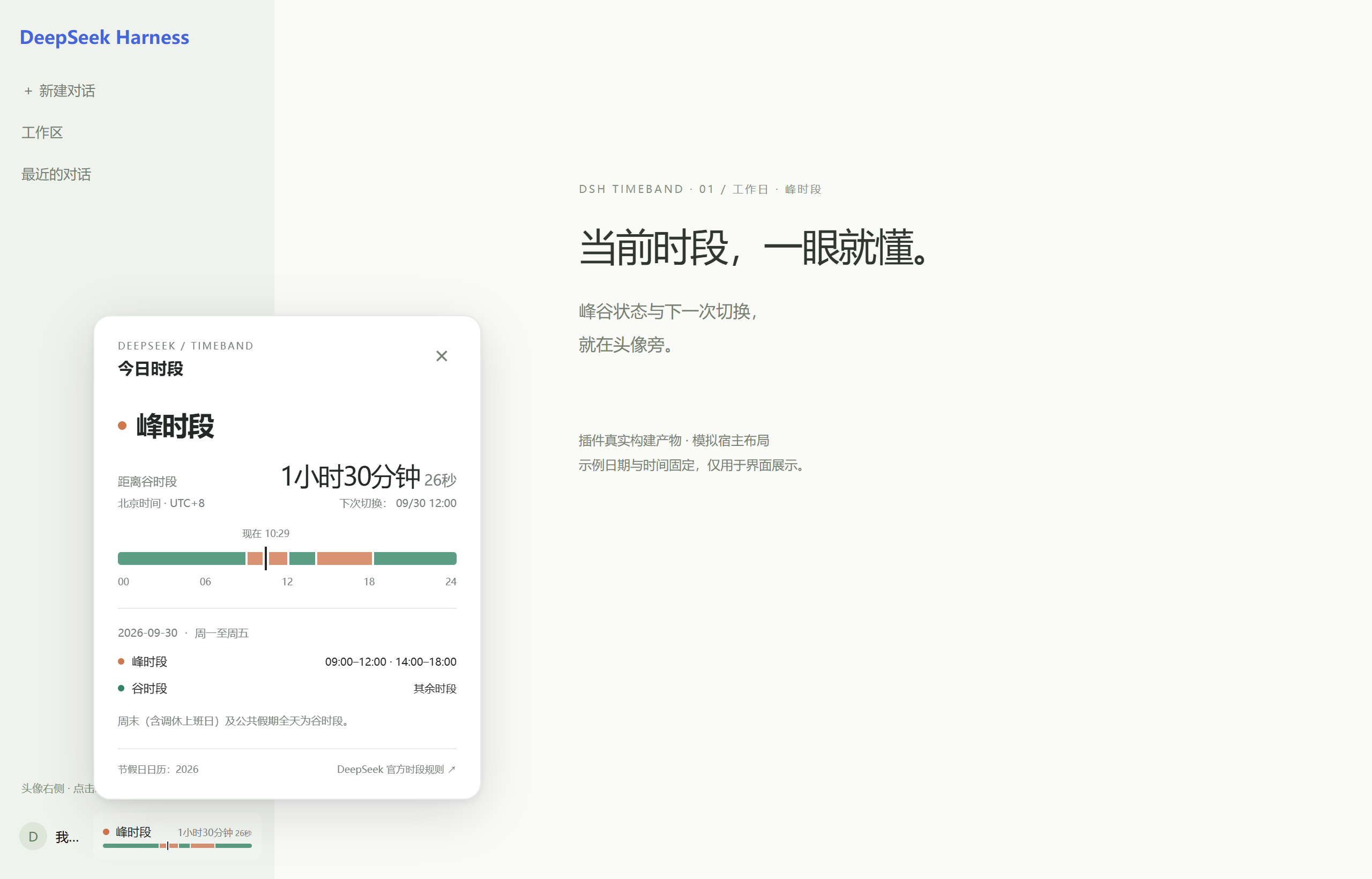Click the mini timeline bar in status chip

click(177, 845)
